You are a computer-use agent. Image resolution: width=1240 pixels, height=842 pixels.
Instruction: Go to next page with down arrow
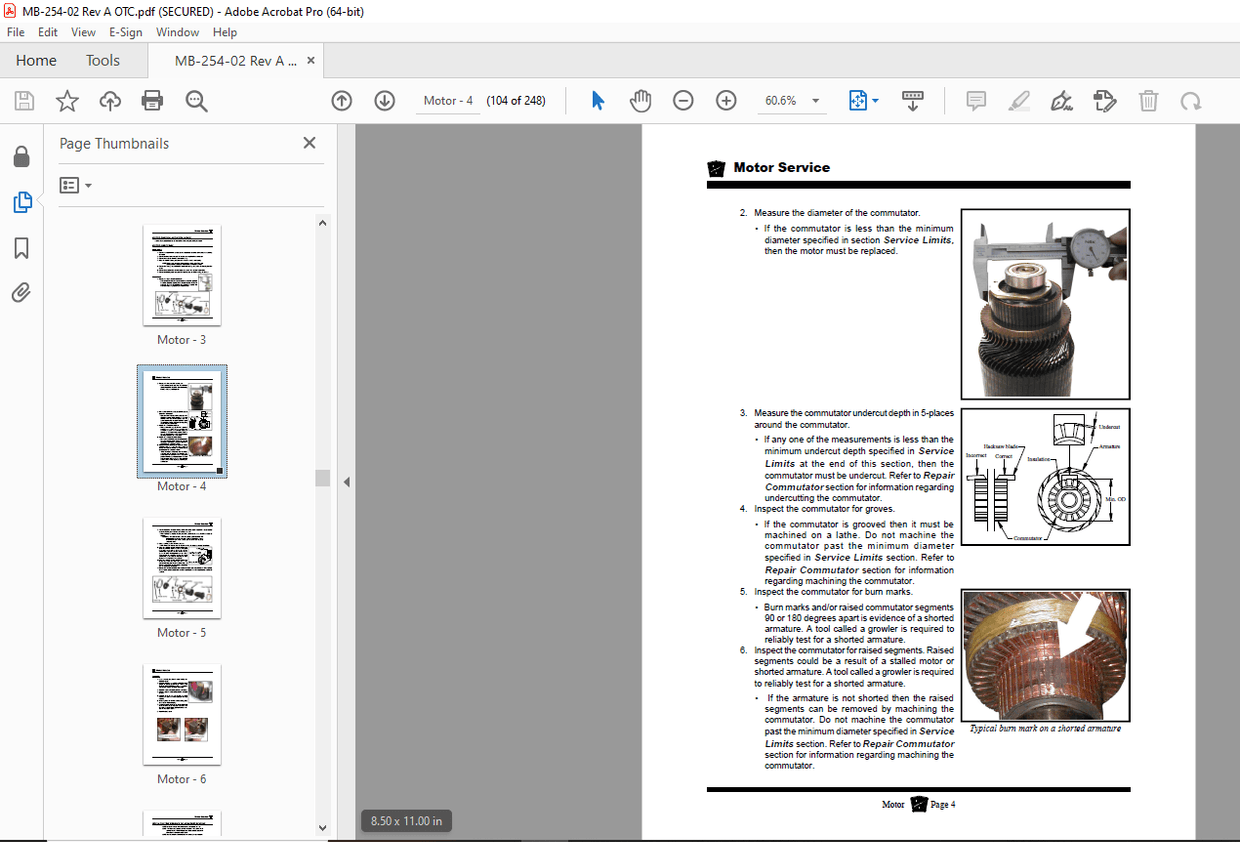(x=385, y=101)
